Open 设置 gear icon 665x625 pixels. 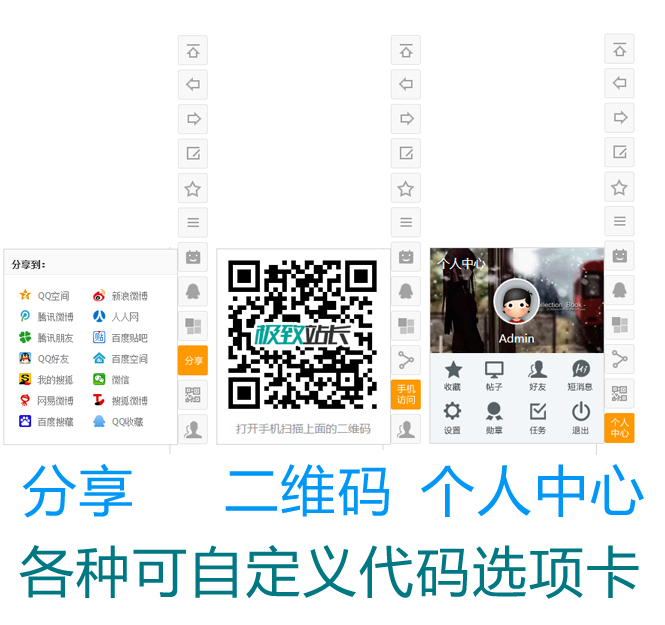point(453,418)
